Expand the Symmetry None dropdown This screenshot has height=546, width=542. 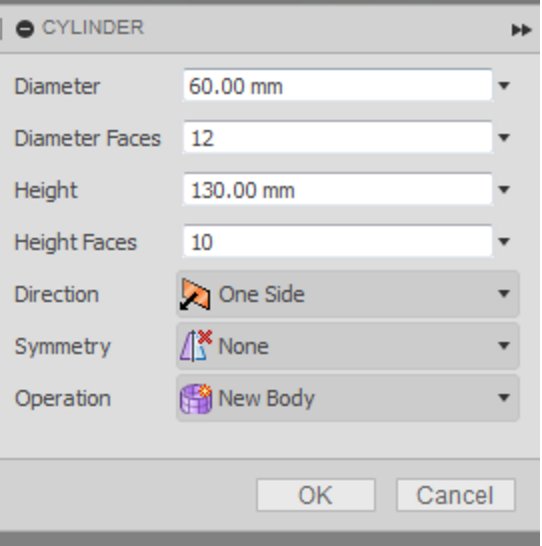[x=348, y=346]
